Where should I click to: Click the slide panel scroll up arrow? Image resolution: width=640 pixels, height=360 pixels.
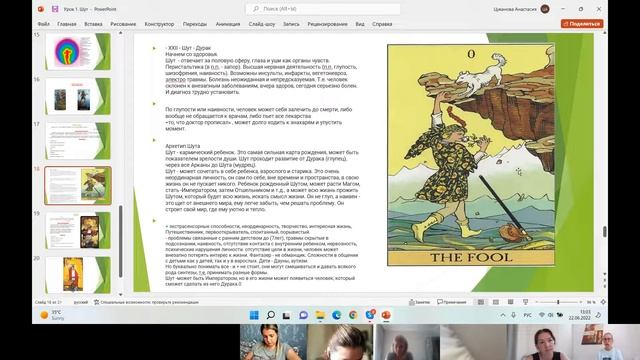pyautogui.click(x=120, y=33)
